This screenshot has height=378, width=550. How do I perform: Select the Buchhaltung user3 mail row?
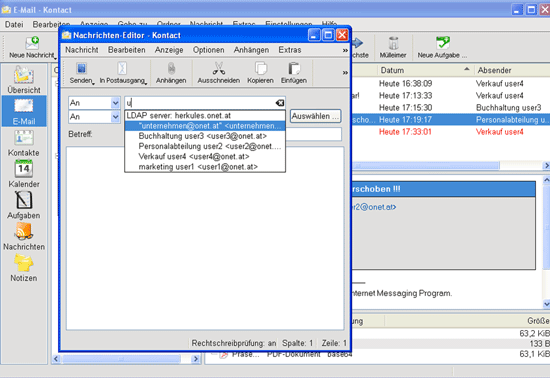tap(450, 108)
